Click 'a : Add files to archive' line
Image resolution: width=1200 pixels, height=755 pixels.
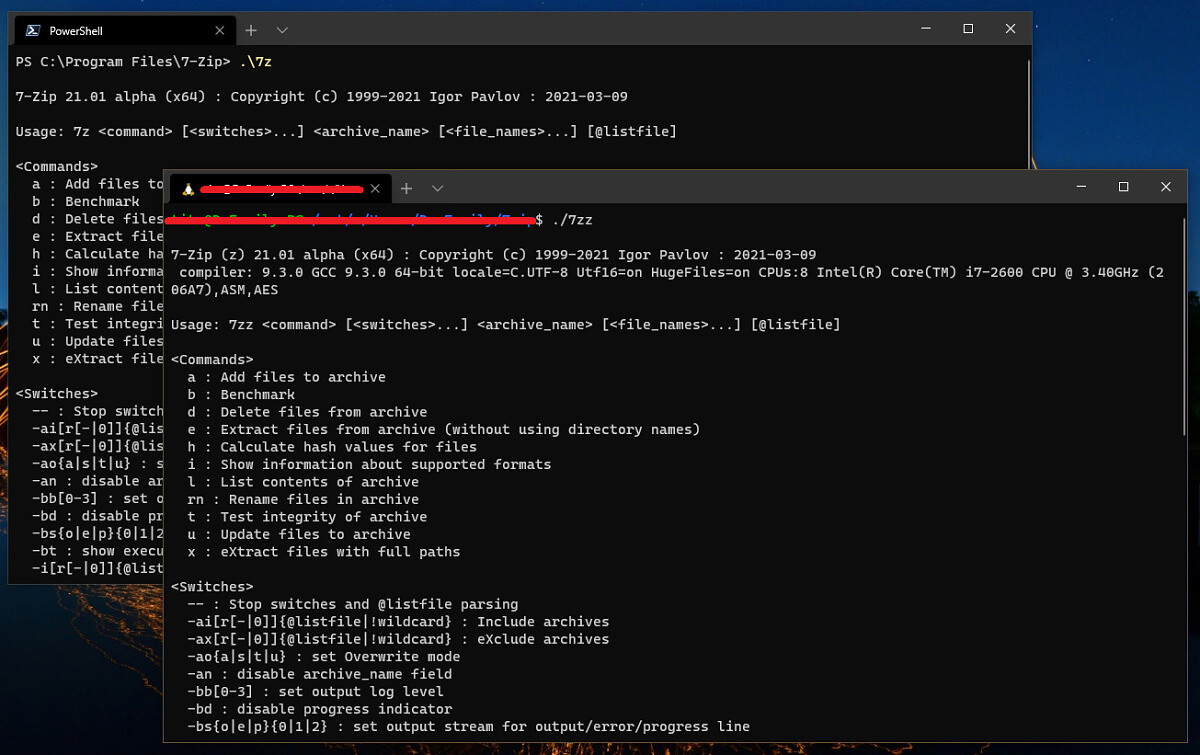coord(286,377)
